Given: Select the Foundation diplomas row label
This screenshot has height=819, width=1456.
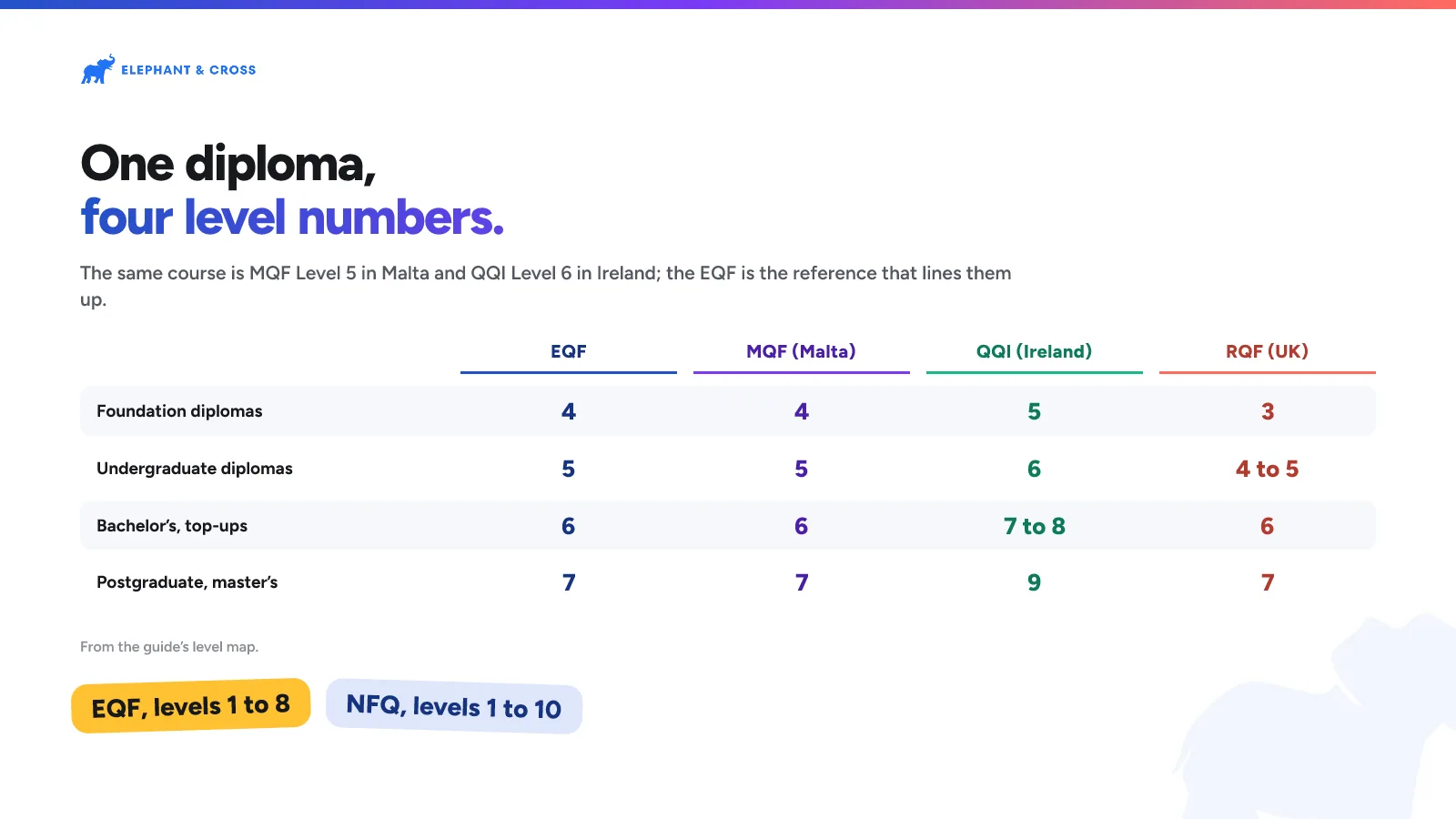Looking at the screenshot, I should 179,411.
